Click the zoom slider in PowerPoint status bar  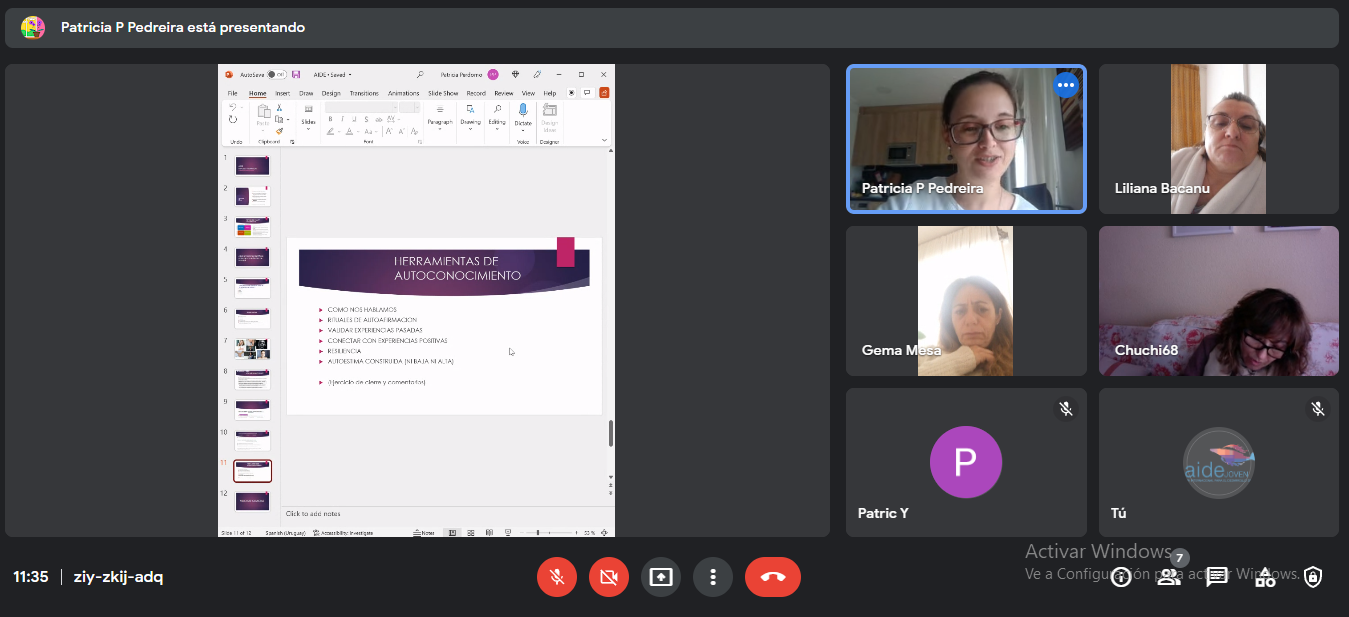(538, 533)
